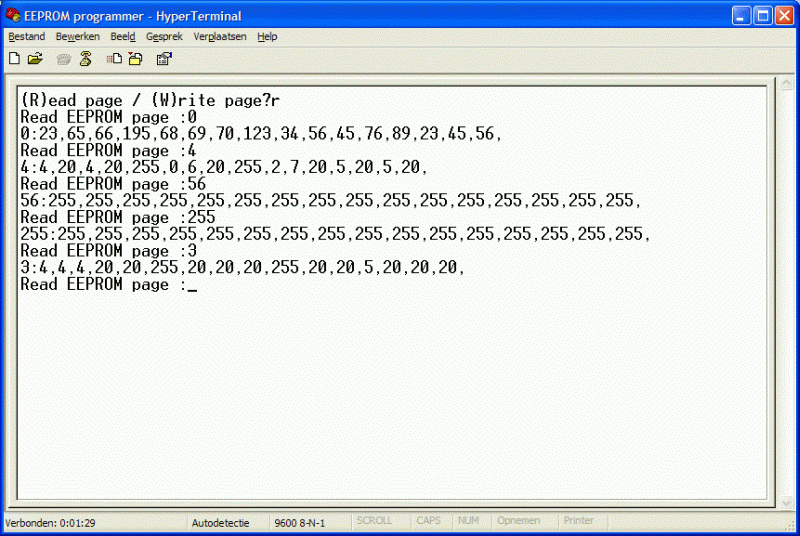The image size is (800, 536).
Task: Click the '9600 8-N-1' status bar entry
Action: 299,523
